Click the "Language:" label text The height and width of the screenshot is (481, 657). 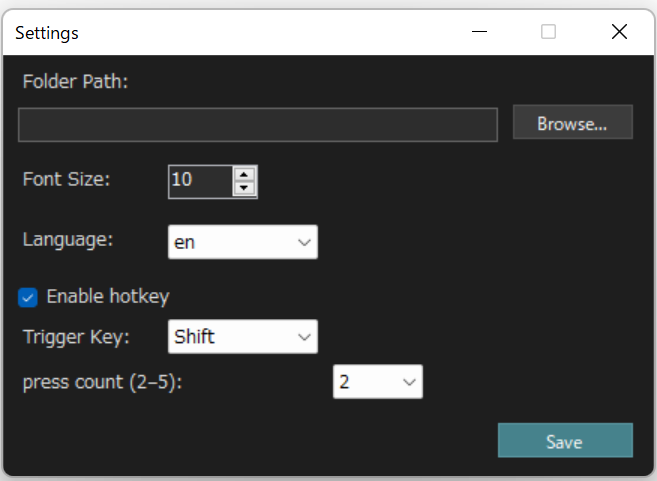68,240
